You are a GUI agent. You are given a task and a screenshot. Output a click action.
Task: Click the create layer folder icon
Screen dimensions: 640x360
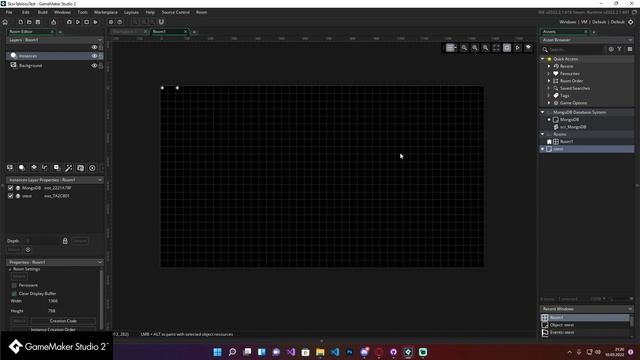pyautogui.click(x=80, y=168)
